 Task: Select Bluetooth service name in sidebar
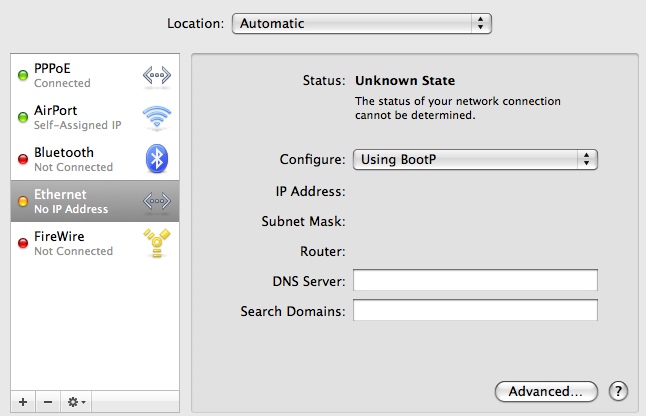click(x=63, y=152)
